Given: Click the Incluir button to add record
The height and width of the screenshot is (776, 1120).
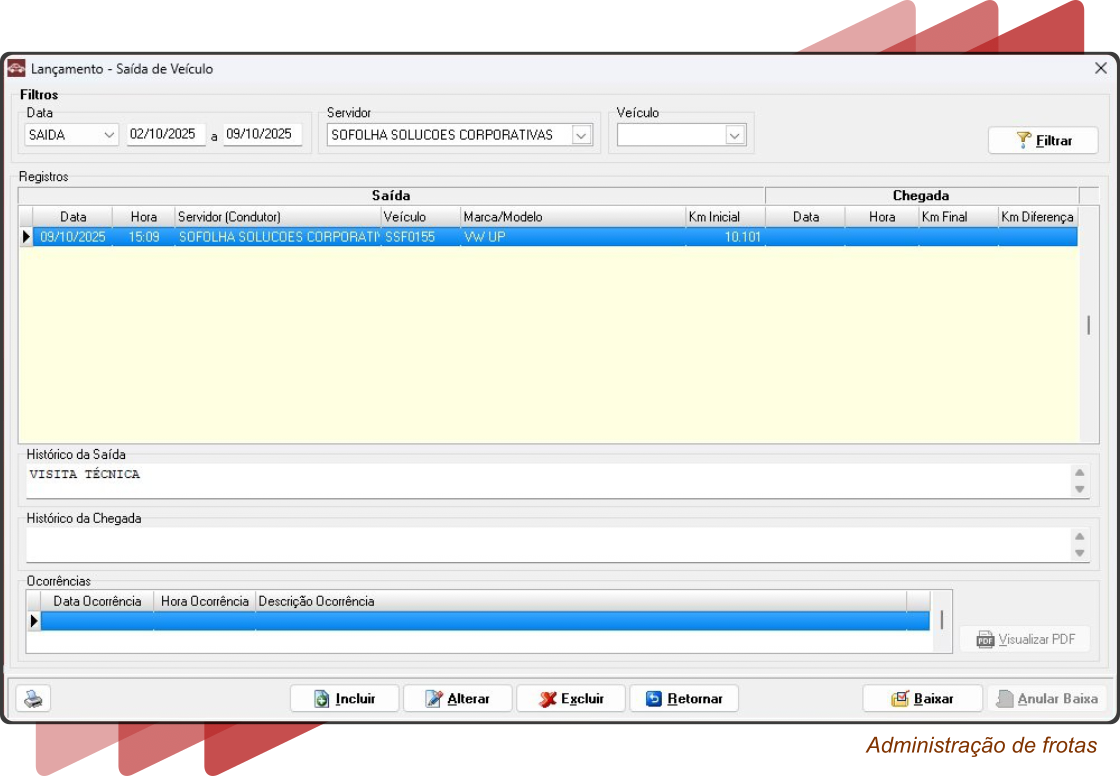Looking at the screenshot, I should click(x=345, y=699).
